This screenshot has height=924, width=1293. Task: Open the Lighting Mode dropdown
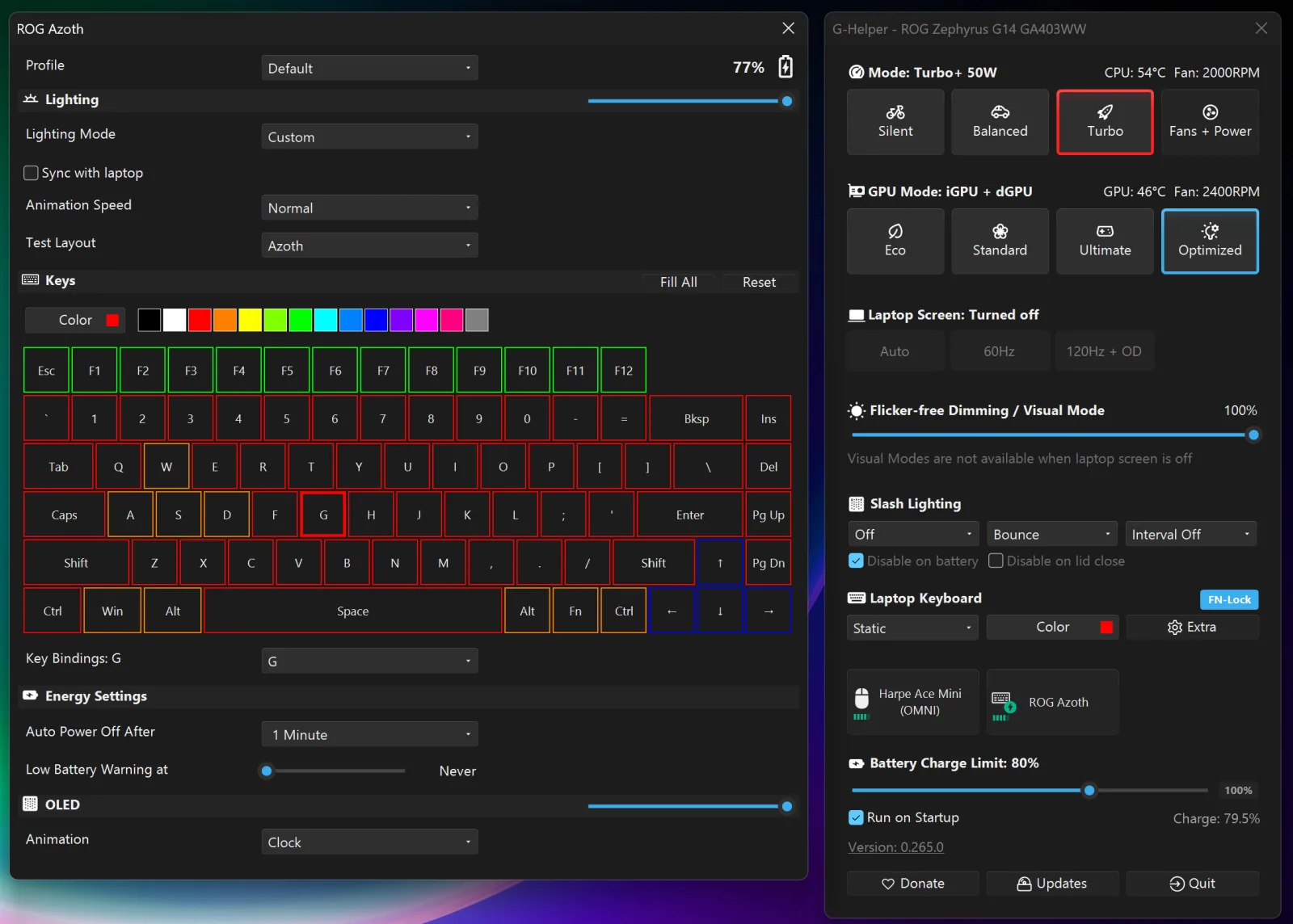(x=369, y=136)
